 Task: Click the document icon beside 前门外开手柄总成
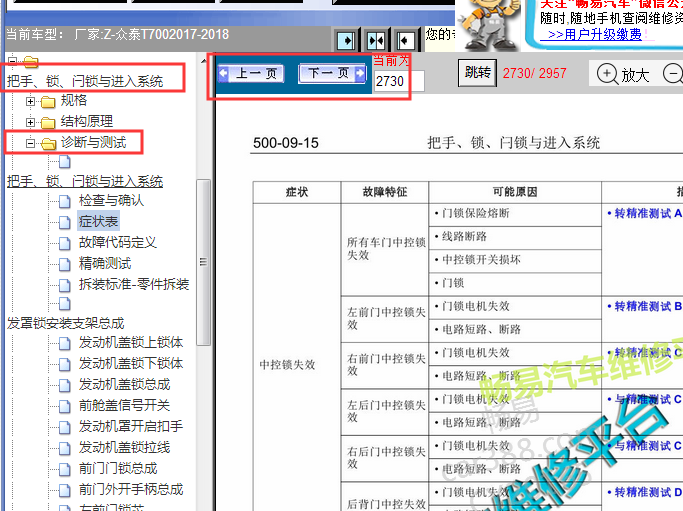pyautogui.click(x=64, y=490)
